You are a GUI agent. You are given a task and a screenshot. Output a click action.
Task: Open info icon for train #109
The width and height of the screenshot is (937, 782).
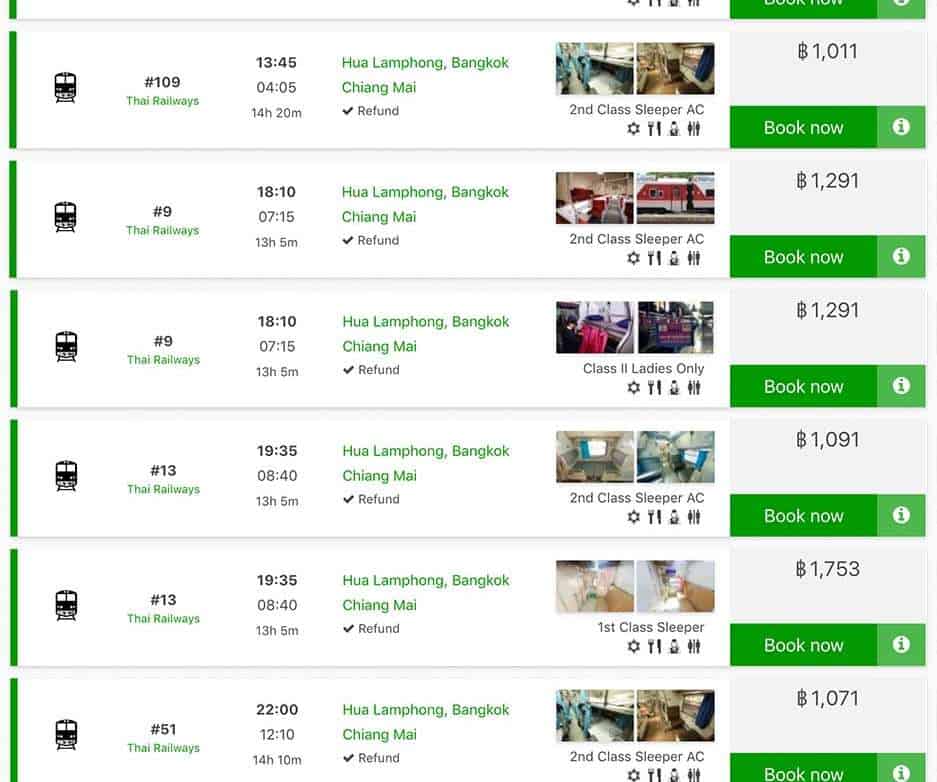click(x=901, y=127)
